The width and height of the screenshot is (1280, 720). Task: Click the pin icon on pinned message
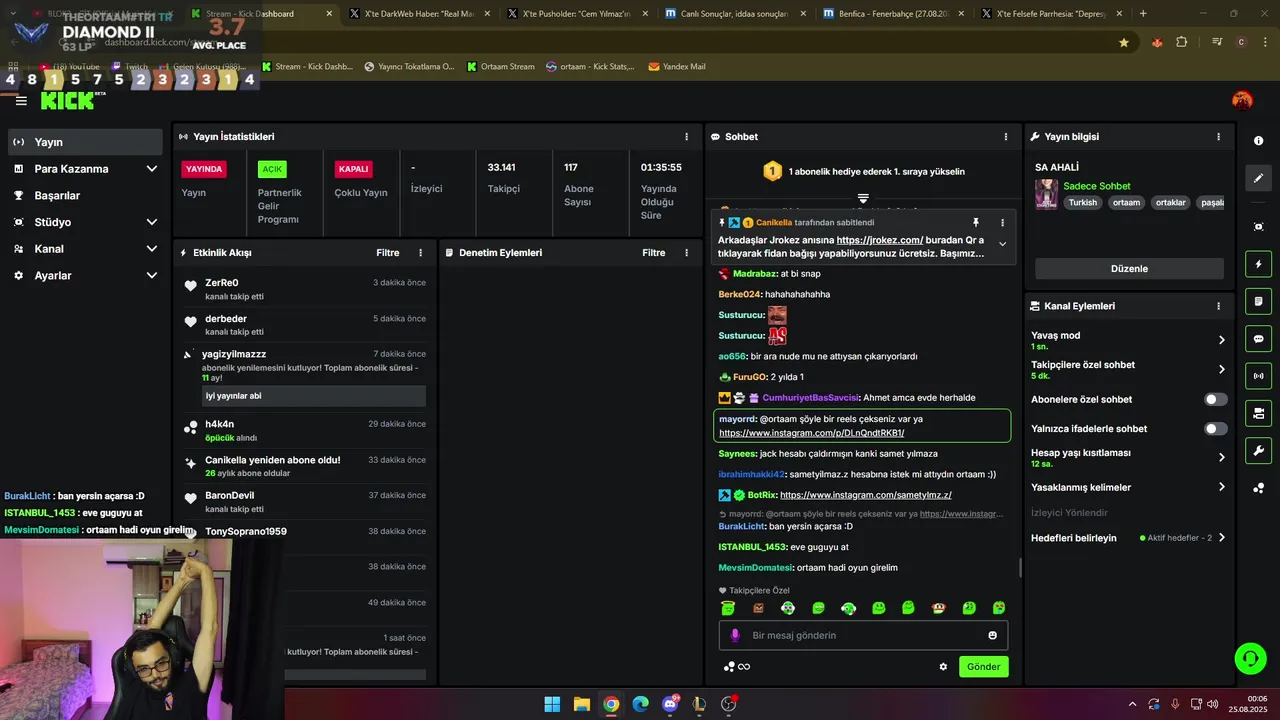pos(976,222)
